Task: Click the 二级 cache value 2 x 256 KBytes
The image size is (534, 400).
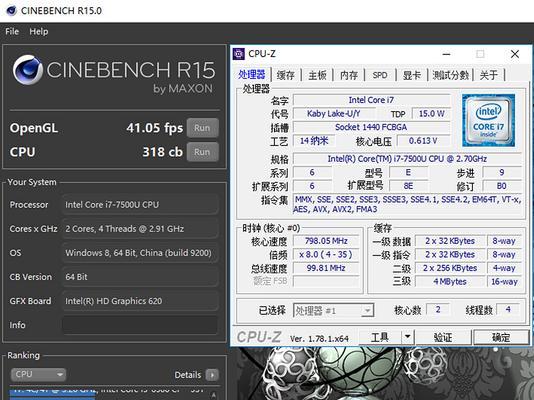Action: 450,268
